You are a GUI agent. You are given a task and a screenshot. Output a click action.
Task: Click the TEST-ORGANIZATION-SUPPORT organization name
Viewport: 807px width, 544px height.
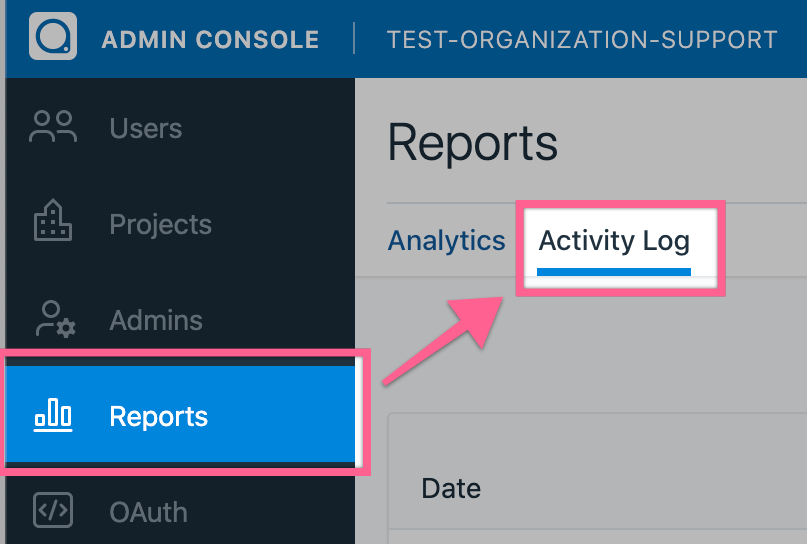(x=582, y=40)
